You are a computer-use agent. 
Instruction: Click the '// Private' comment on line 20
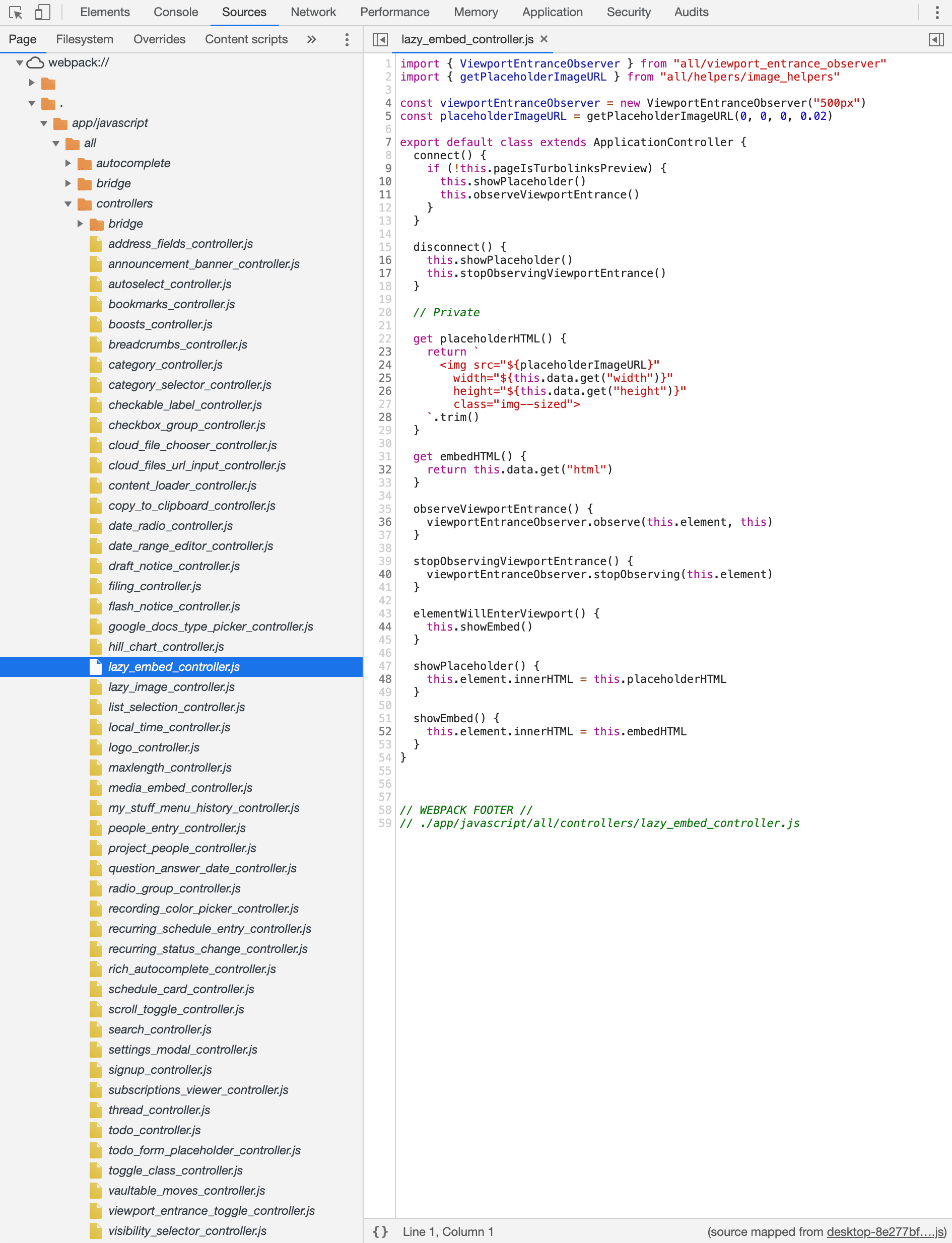pyautogui.click(x=446, y=312)
